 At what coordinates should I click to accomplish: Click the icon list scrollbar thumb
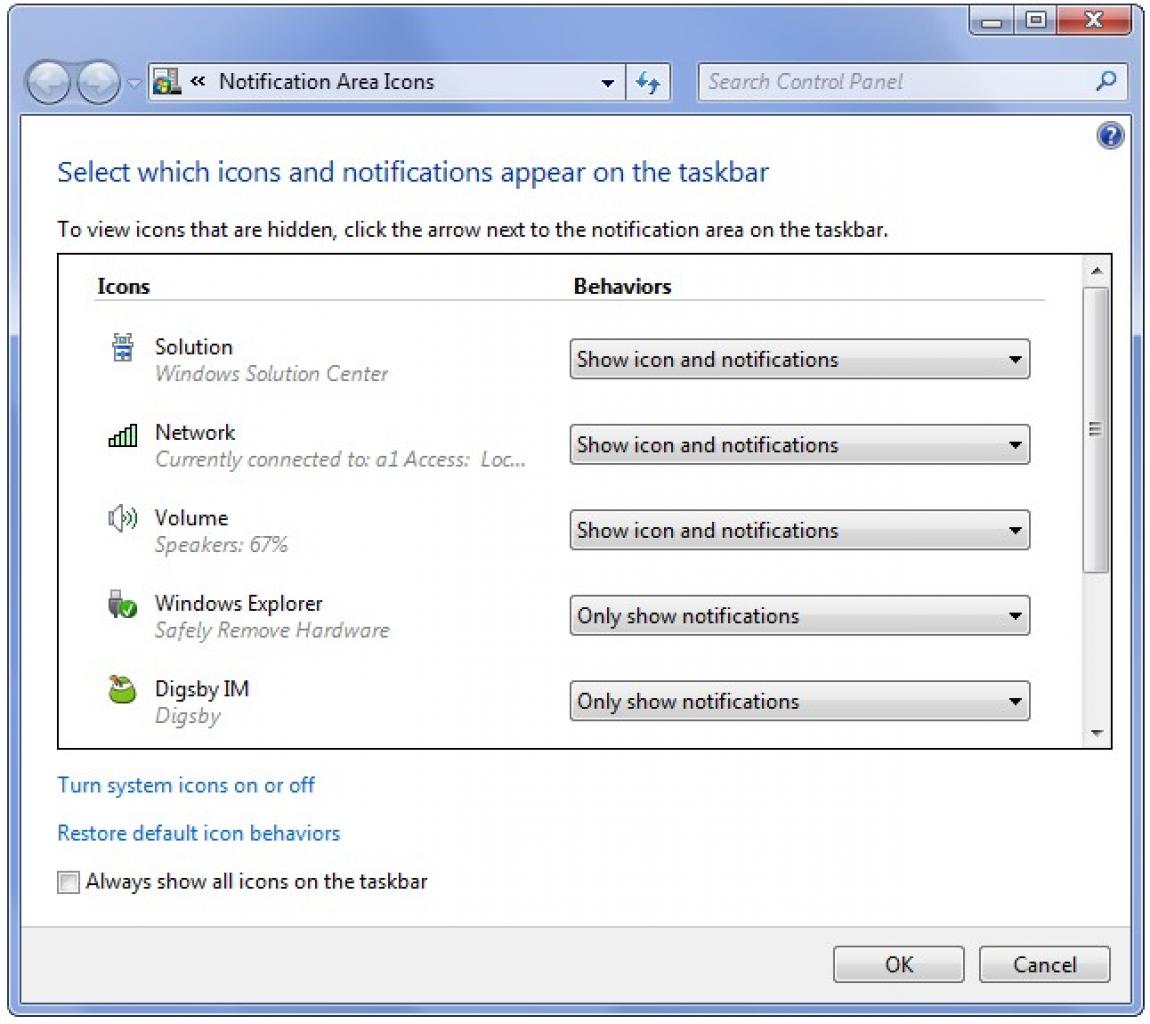[1096, 429]
